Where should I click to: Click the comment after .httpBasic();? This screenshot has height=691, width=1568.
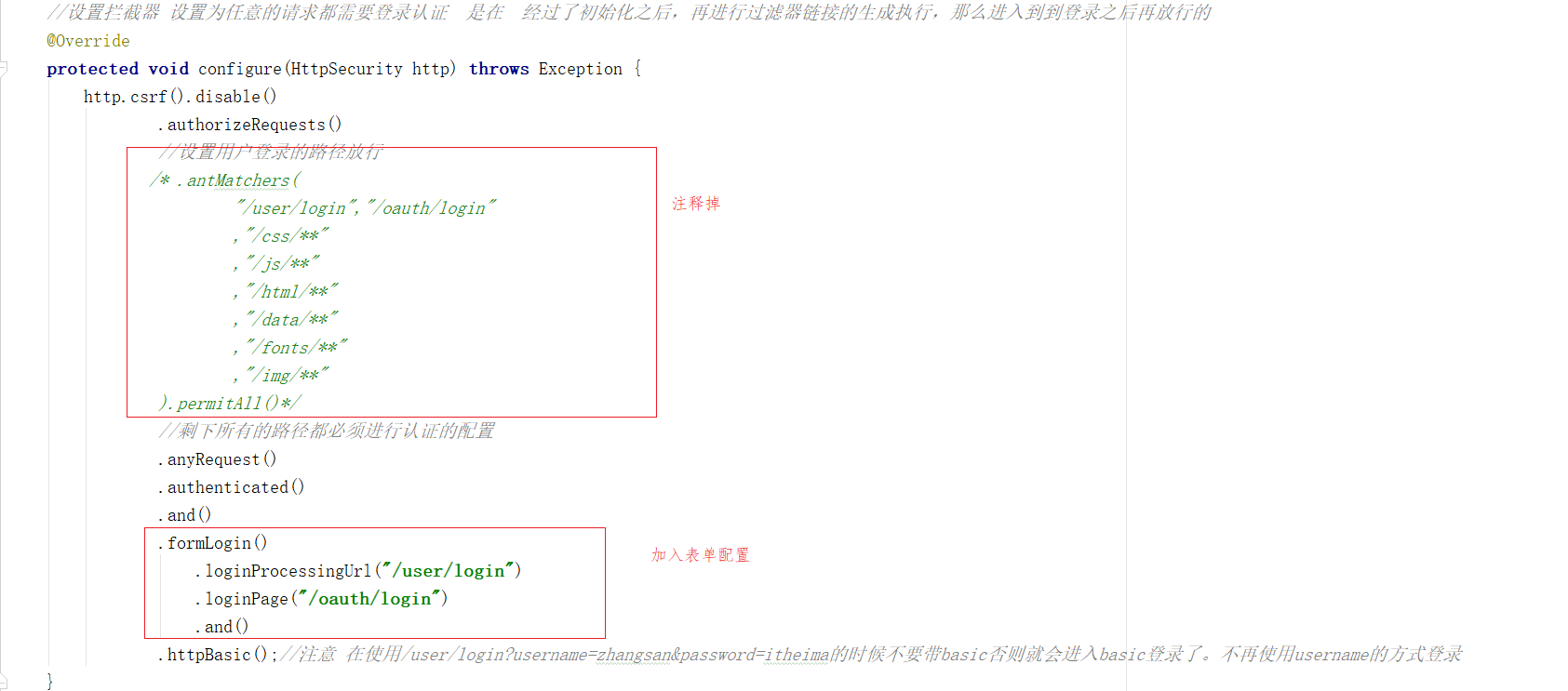pyautogui.click(x=871, y=654)
